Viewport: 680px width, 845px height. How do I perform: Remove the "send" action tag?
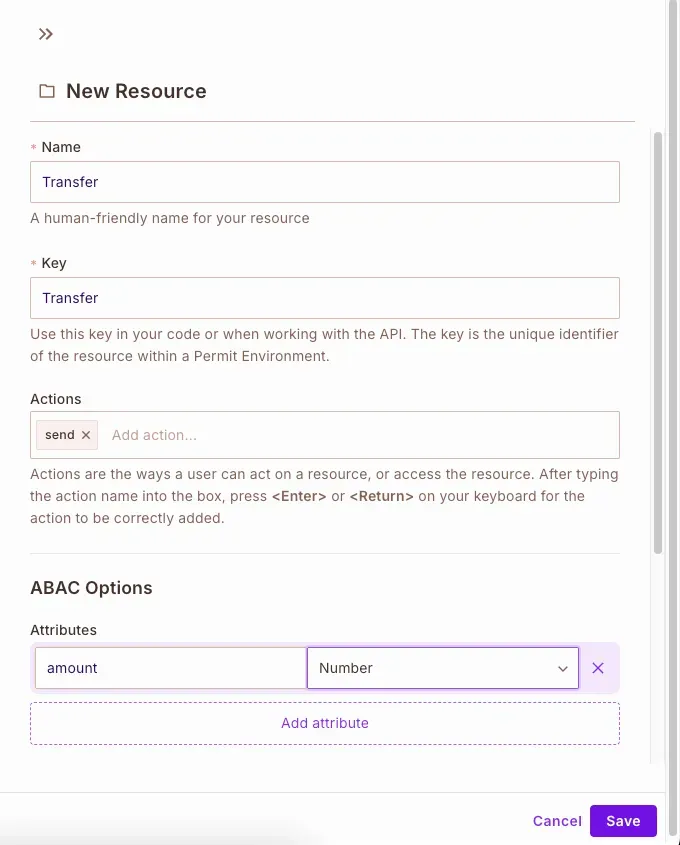(x=86, y=435)
